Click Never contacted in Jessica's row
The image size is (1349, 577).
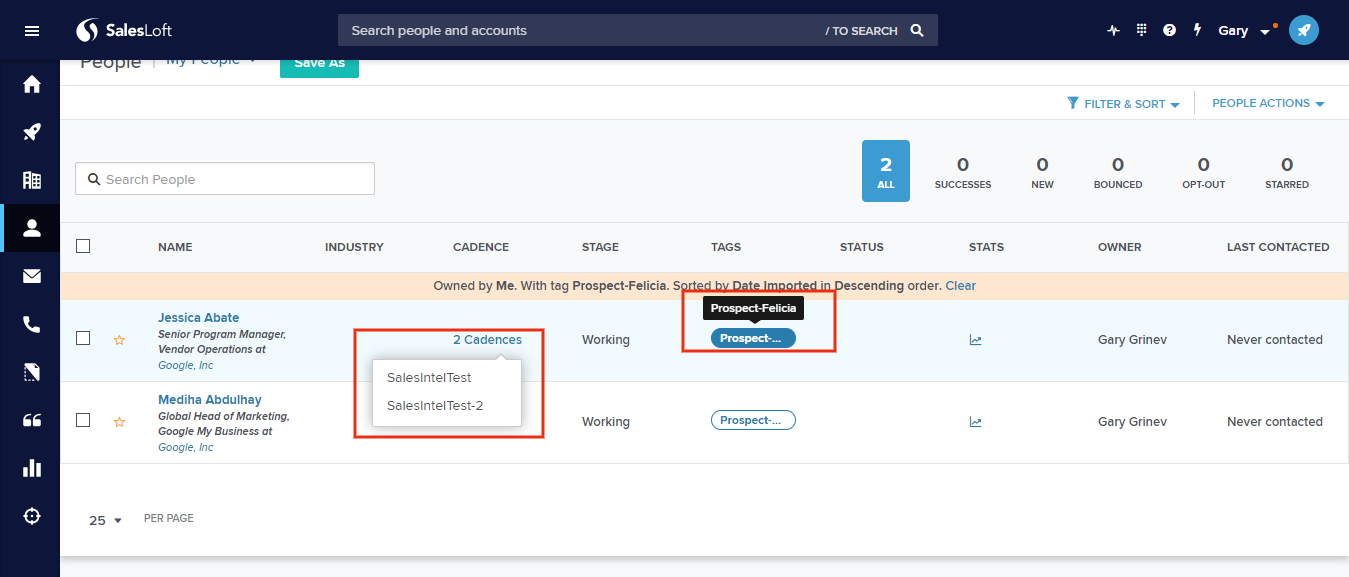(1275, 340)
